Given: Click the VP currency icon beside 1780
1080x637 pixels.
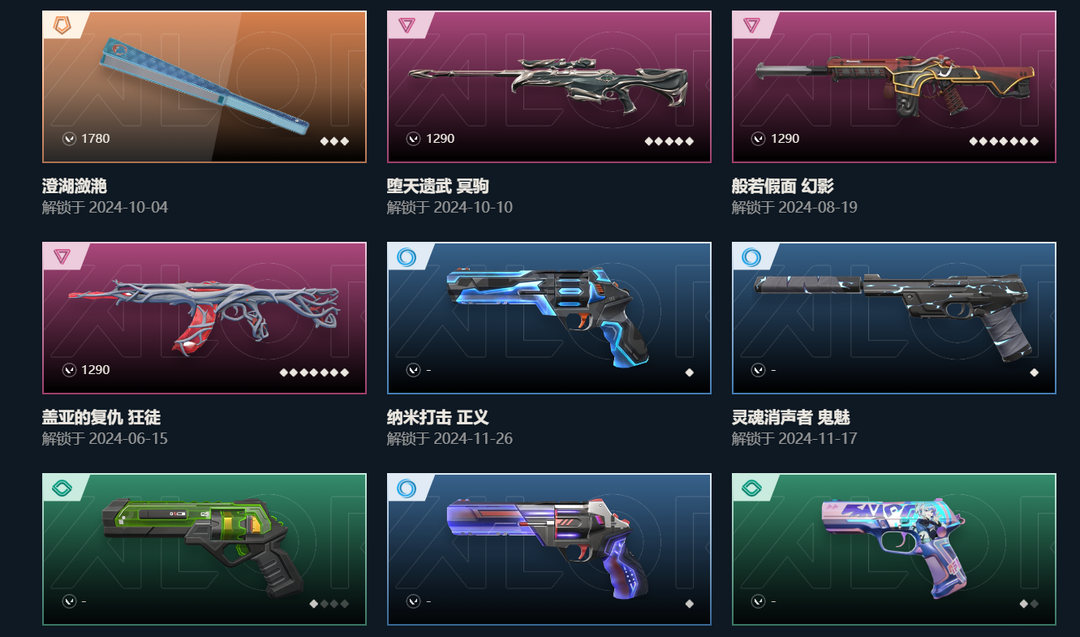Looking at the screenshot, I should tap(69, 139).
